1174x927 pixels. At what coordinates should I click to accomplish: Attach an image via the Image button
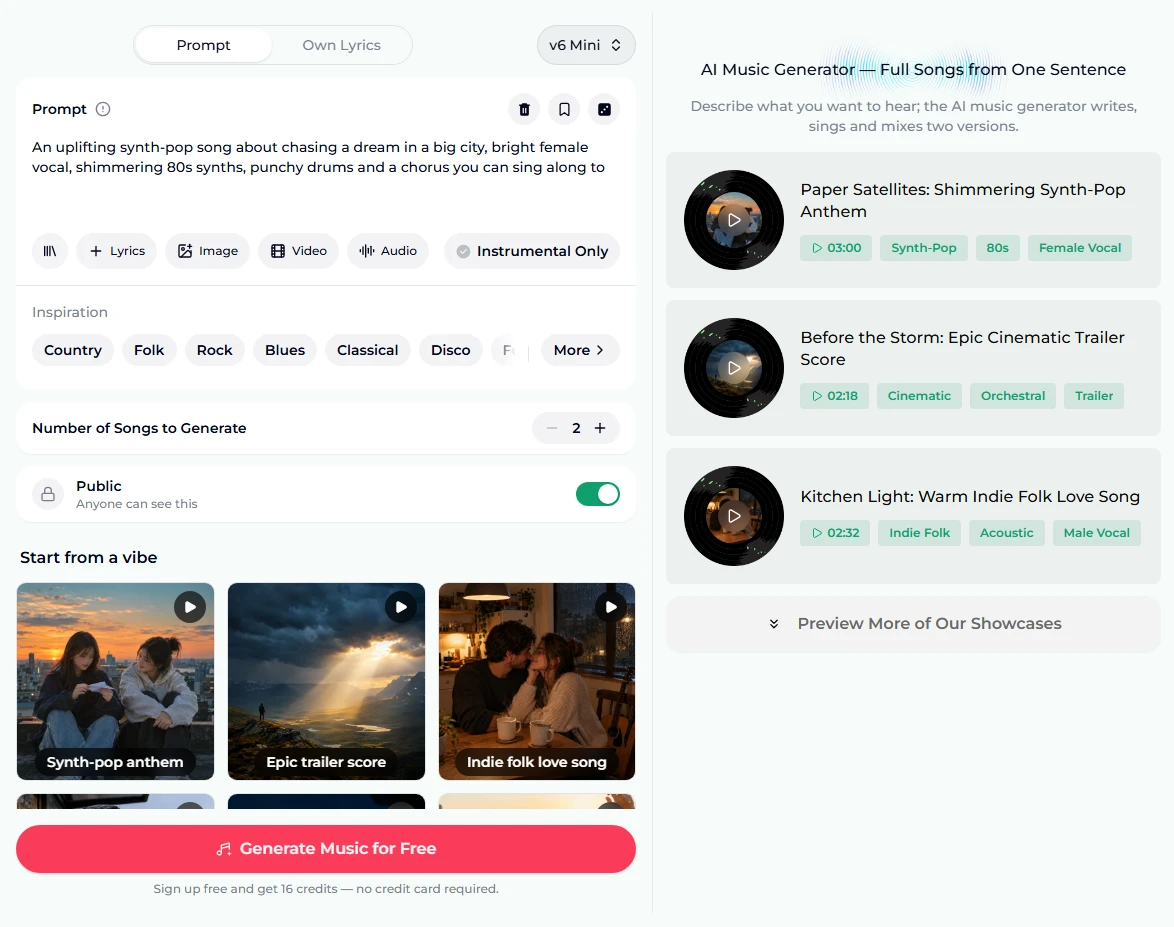(x=207, y=251)
